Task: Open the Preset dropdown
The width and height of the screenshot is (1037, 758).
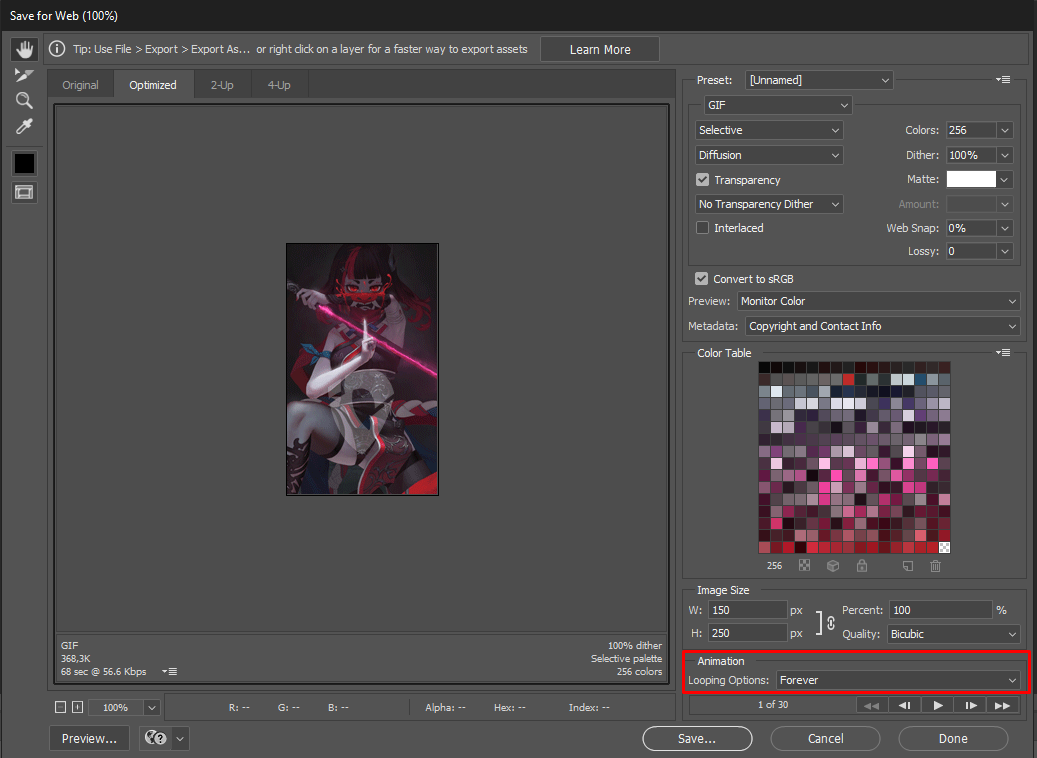Action: point(819,80)
